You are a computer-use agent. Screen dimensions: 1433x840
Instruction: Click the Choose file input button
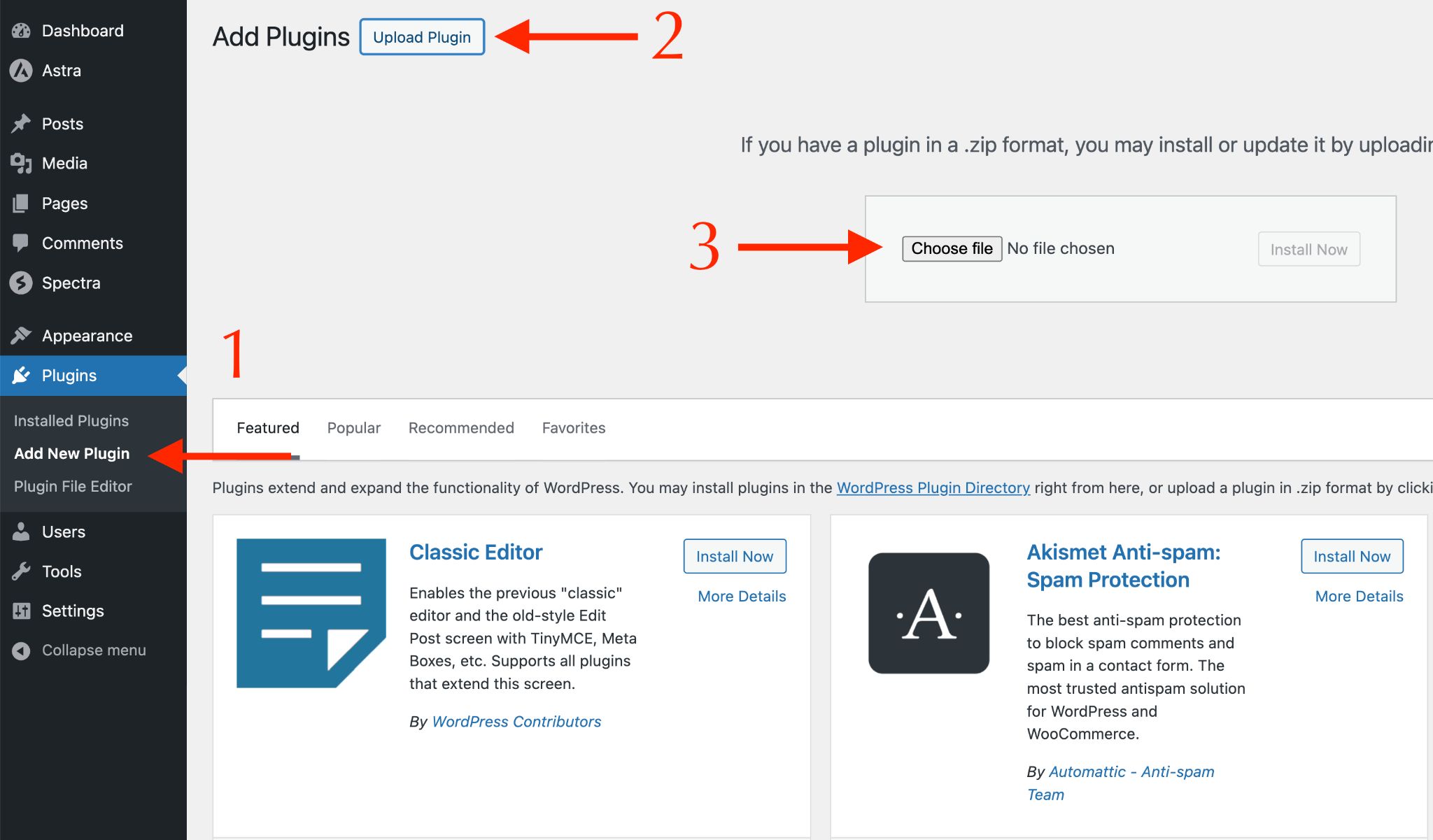pyautogui.click(x=951, y=248)
